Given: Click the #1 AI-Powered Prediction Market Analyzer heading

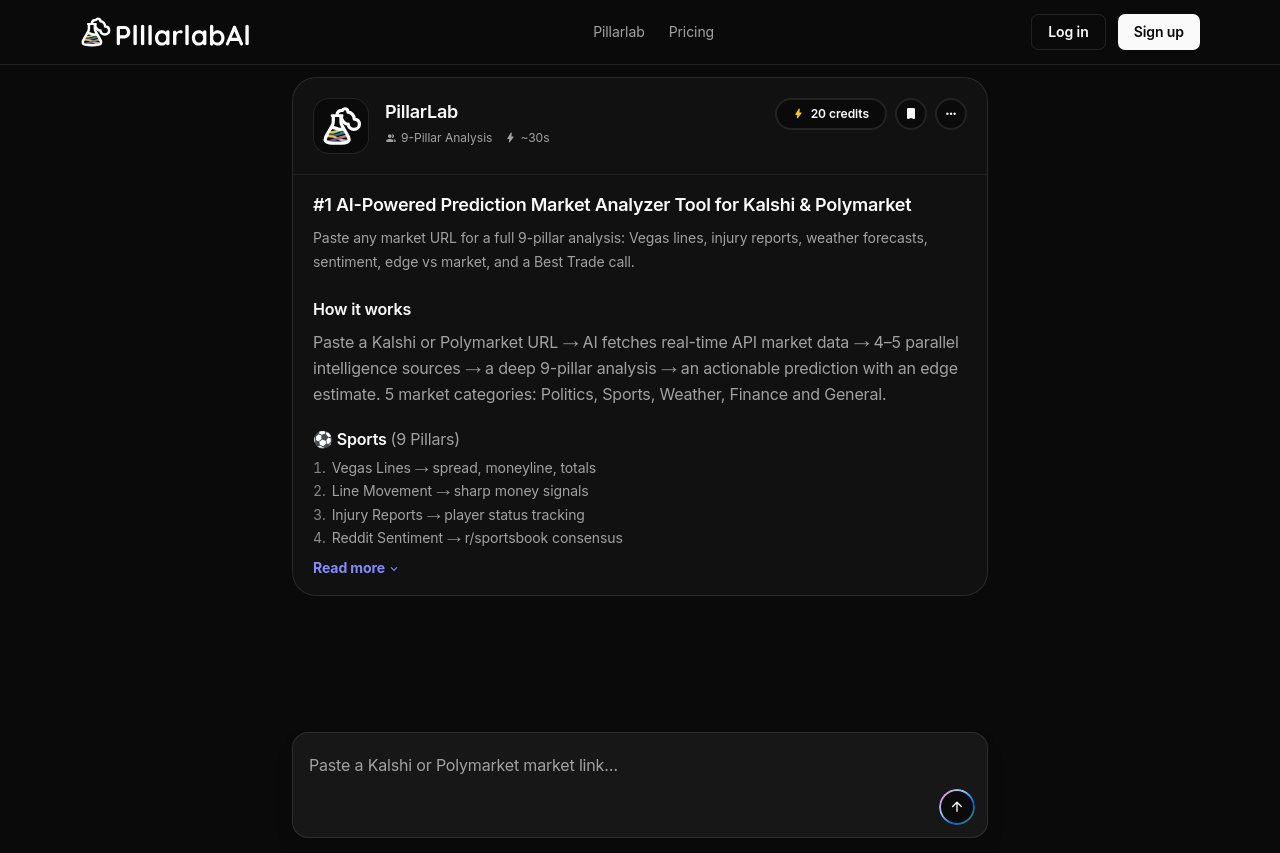Looking at the screenshot, I should click(x=612, y=205).
